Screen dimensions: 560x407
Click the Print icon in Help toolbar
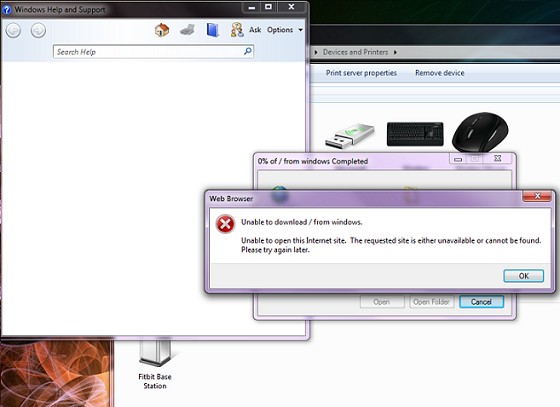(x=188, y=30)
